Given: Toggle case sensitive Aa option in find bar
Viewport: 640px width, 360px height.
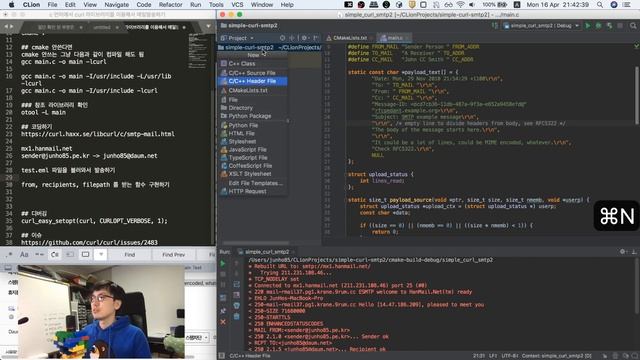Looking at the screenshot, I should [x=24, y=255].
